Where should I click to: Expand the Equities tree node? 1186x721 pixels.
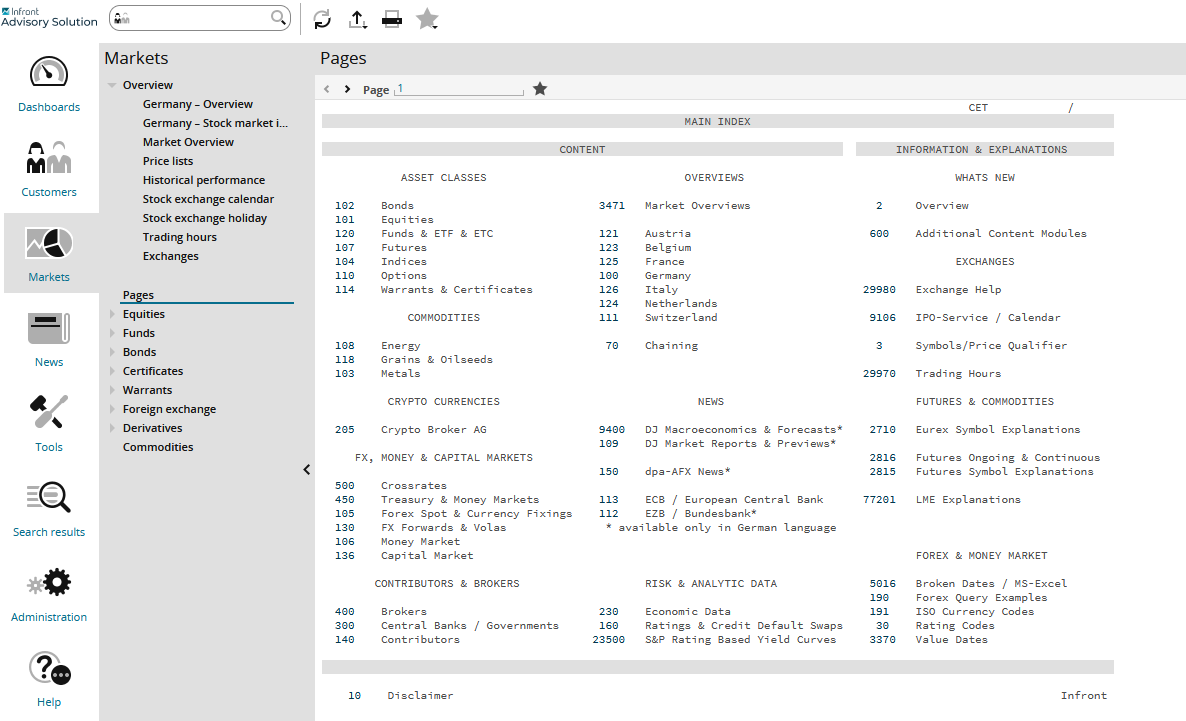(112, 314)
